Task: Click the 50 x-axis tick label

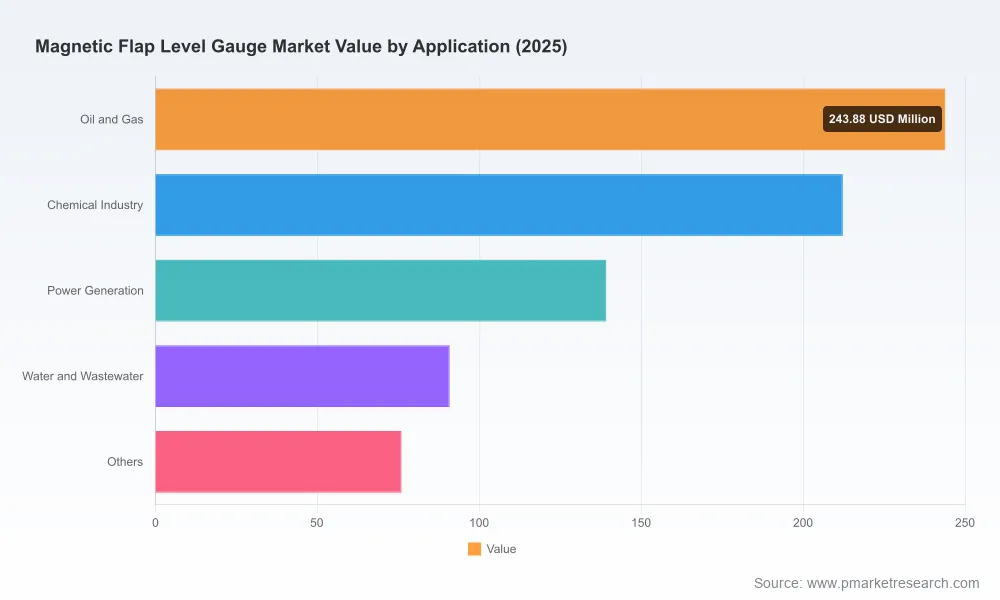Action: pos(317,523)
